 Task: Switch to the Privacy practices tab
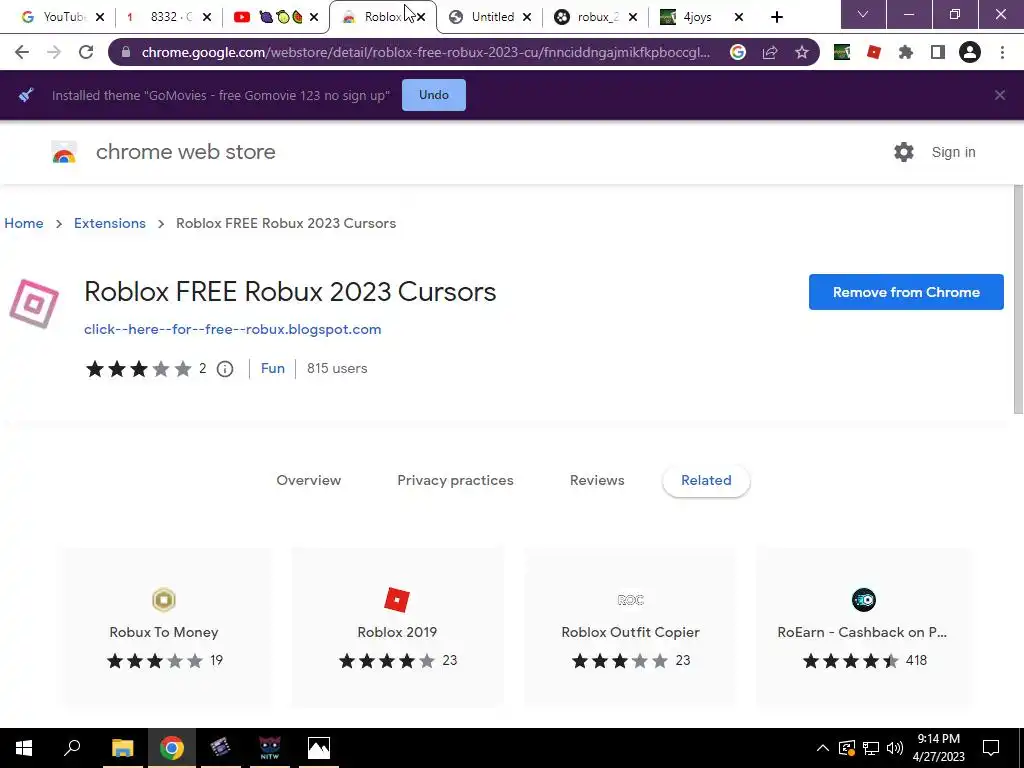[455, 480]
